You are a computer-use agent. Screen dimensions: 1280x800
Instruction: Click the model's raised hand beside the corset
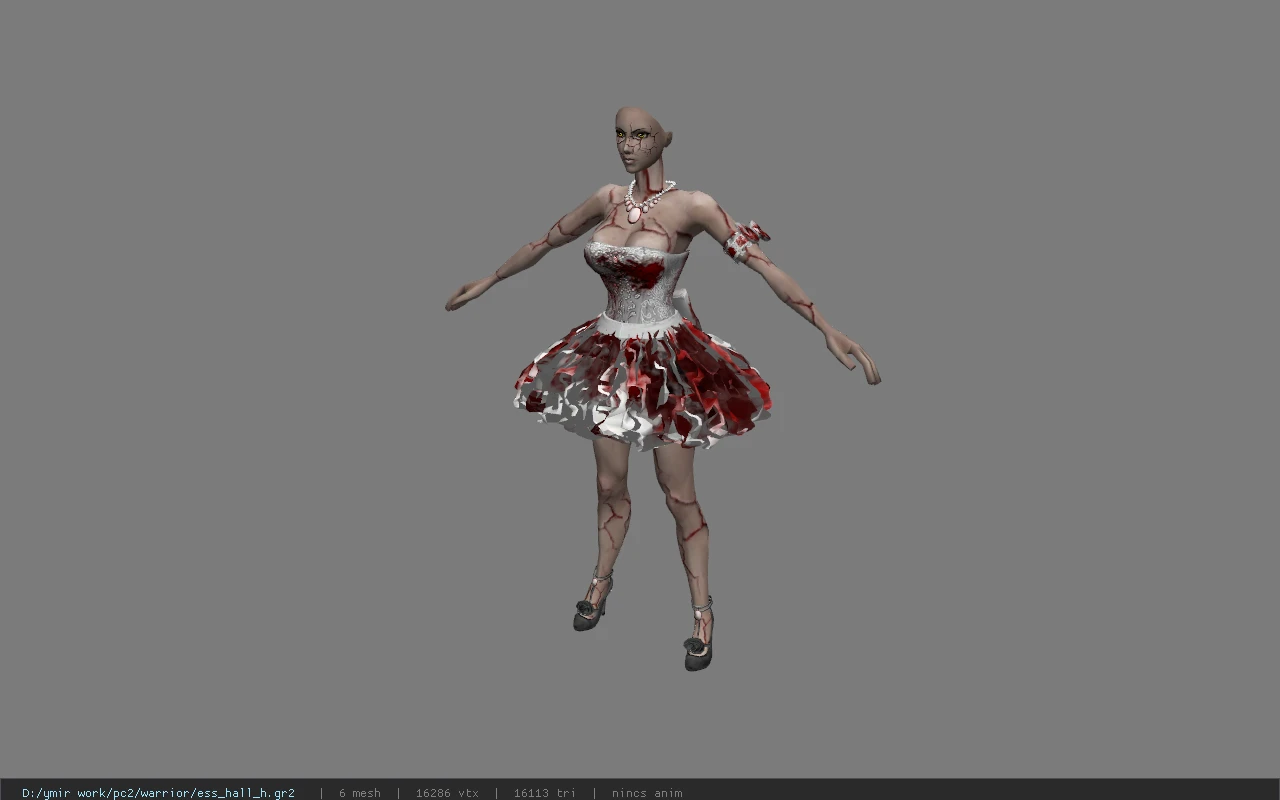click(464, 296)
